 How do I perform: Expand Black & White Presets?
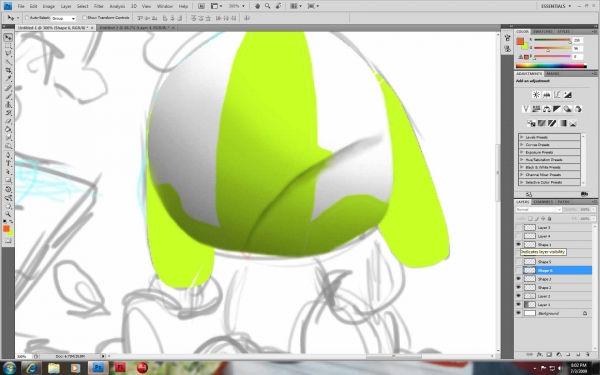click(522, 167)
